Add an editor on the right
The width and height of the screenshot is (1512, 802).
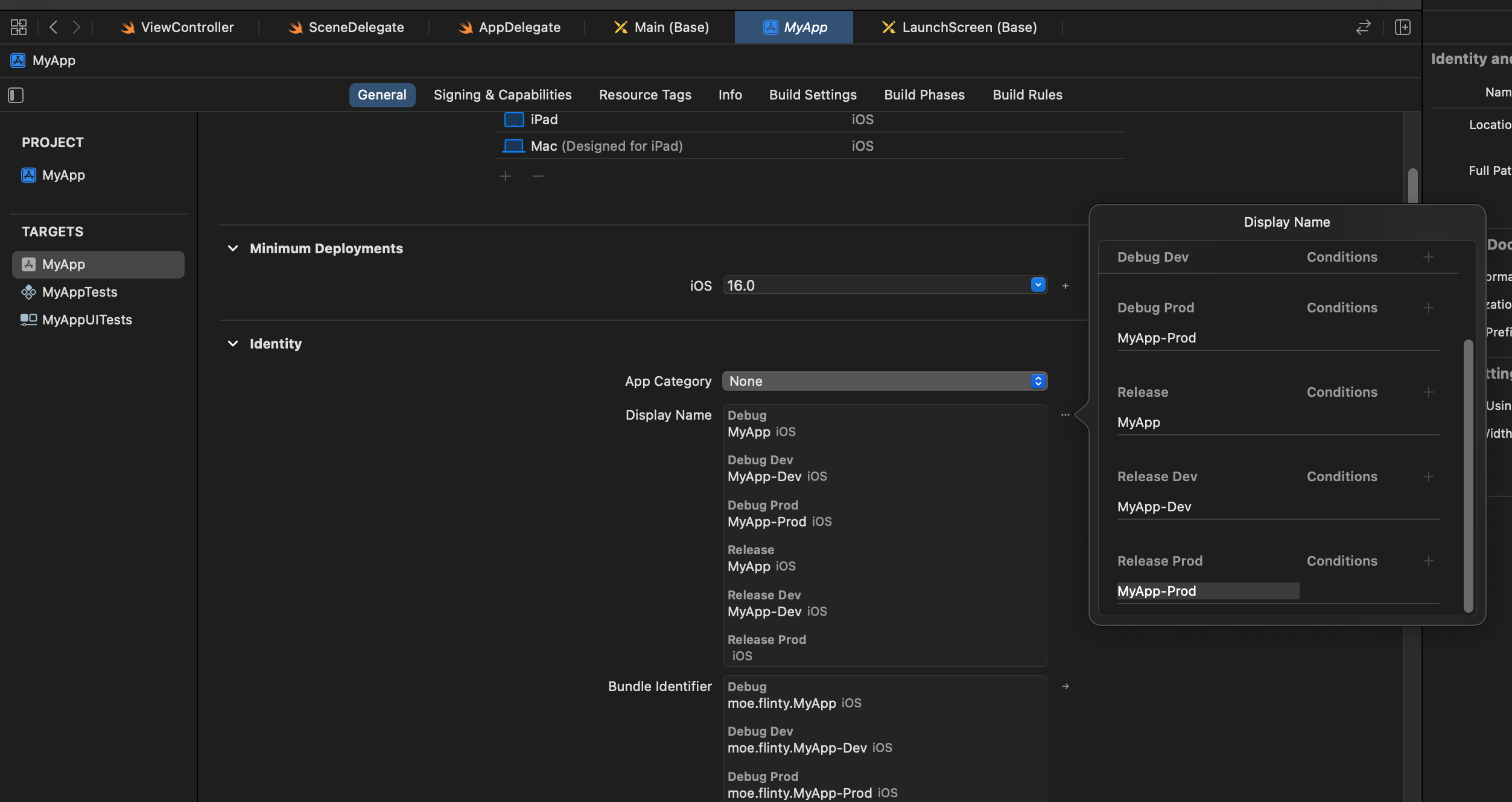click(x=1402, y=27)
